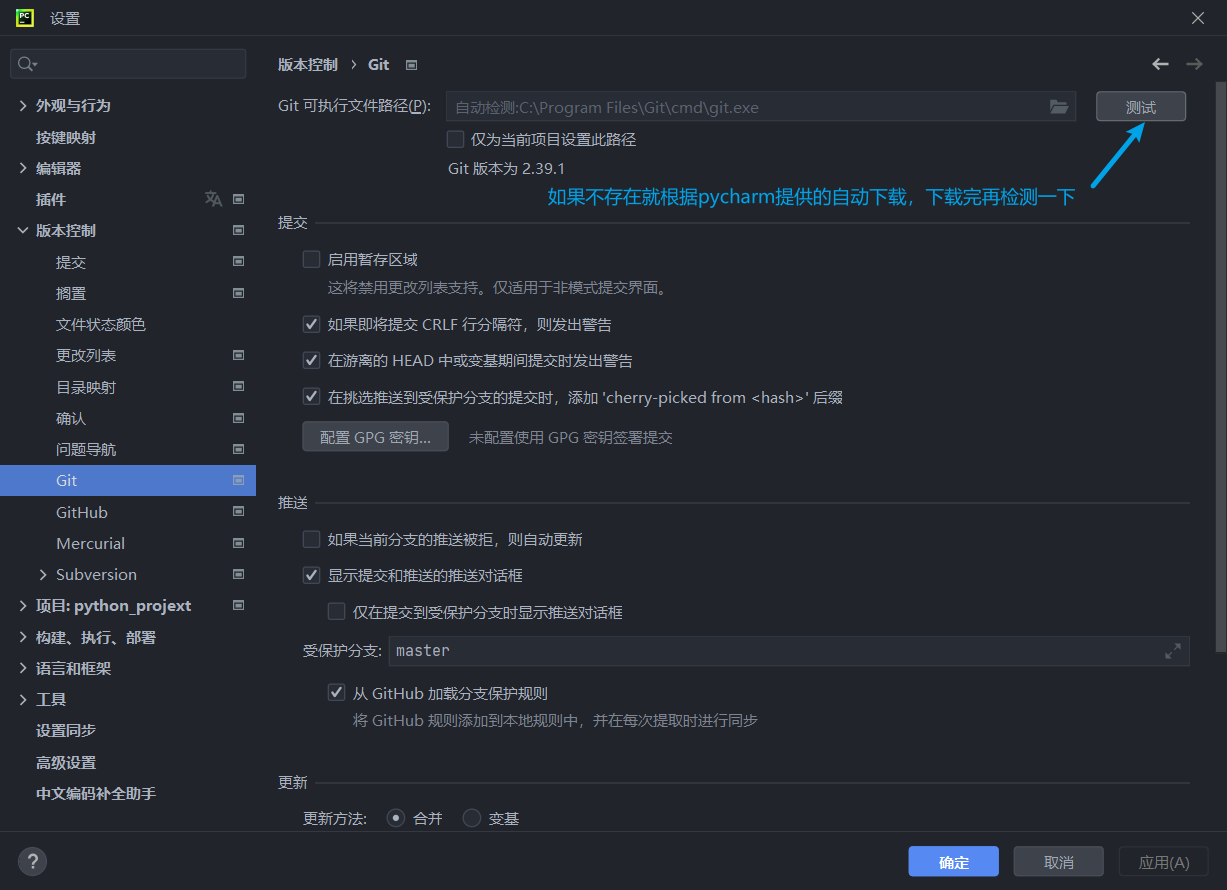Click the project icon on 问题导航 row
Image resolution: width=1227 pixels, height=890 pixels.
[238, 449]
